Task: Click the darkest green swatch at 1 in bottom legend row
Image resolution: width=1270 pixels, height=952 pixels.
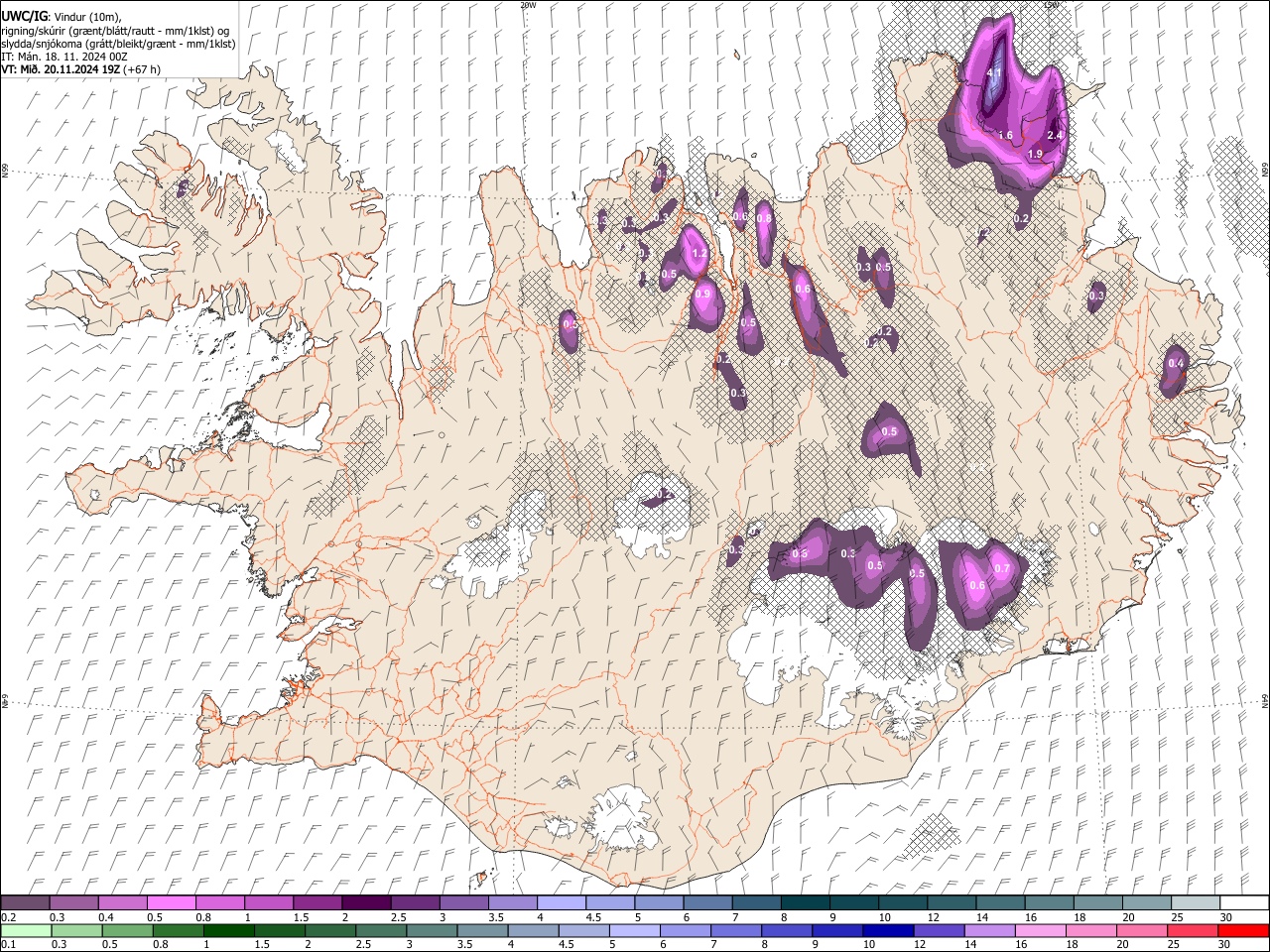Action: point(228,931)
